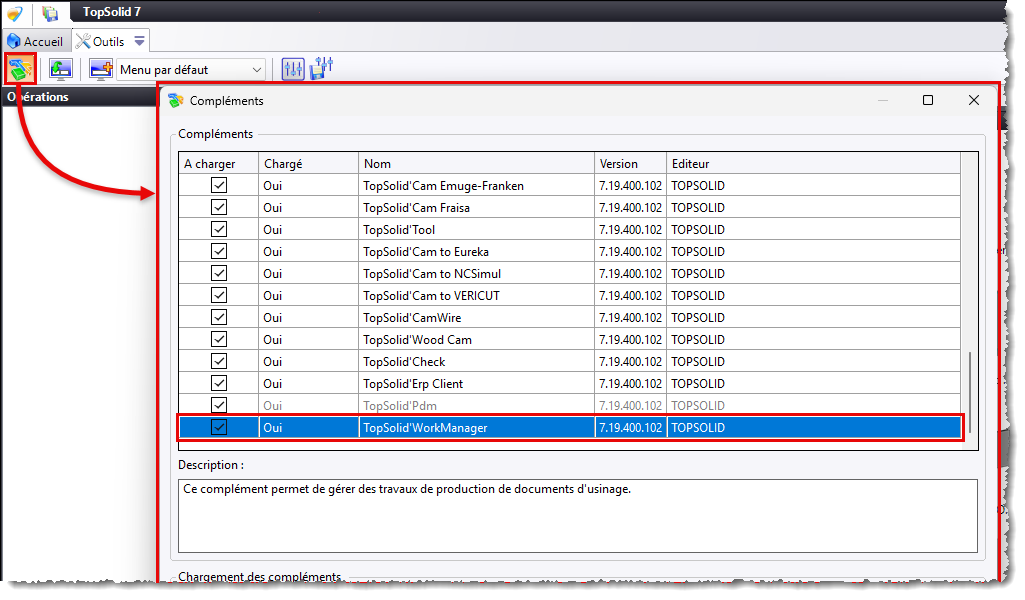Open the Menu par défaut dropdown
Image resolution: width=1025 pixels, height=600 pixels.
[x=191, y=70]
